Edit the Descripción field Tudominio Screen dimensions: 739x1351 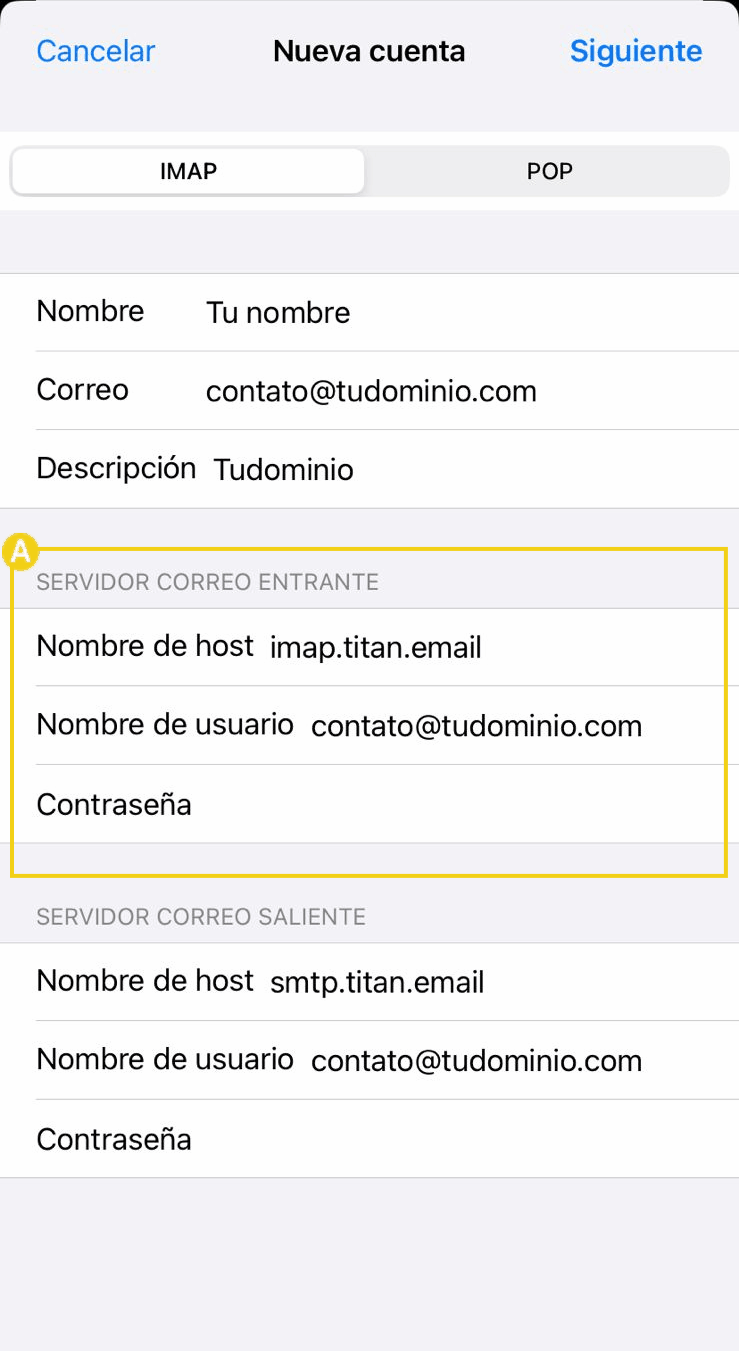coord(284,470)
